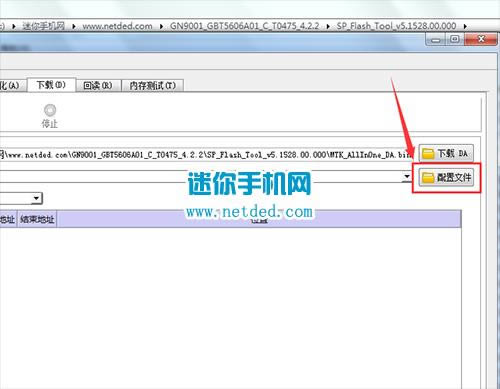The image size is (500, 389).
Task: Expand arrow between www.netded.com and GN9001 folder
Action: point(161,26)
